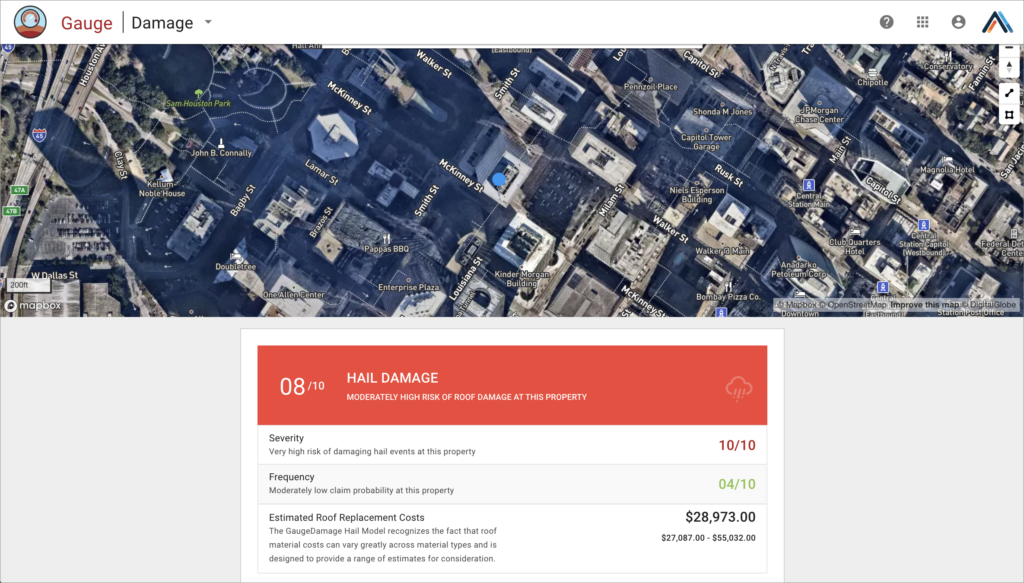Click the Doubletree hotel label
The height and width of the screenshot is (583, 1024).
tap(236, 266)
